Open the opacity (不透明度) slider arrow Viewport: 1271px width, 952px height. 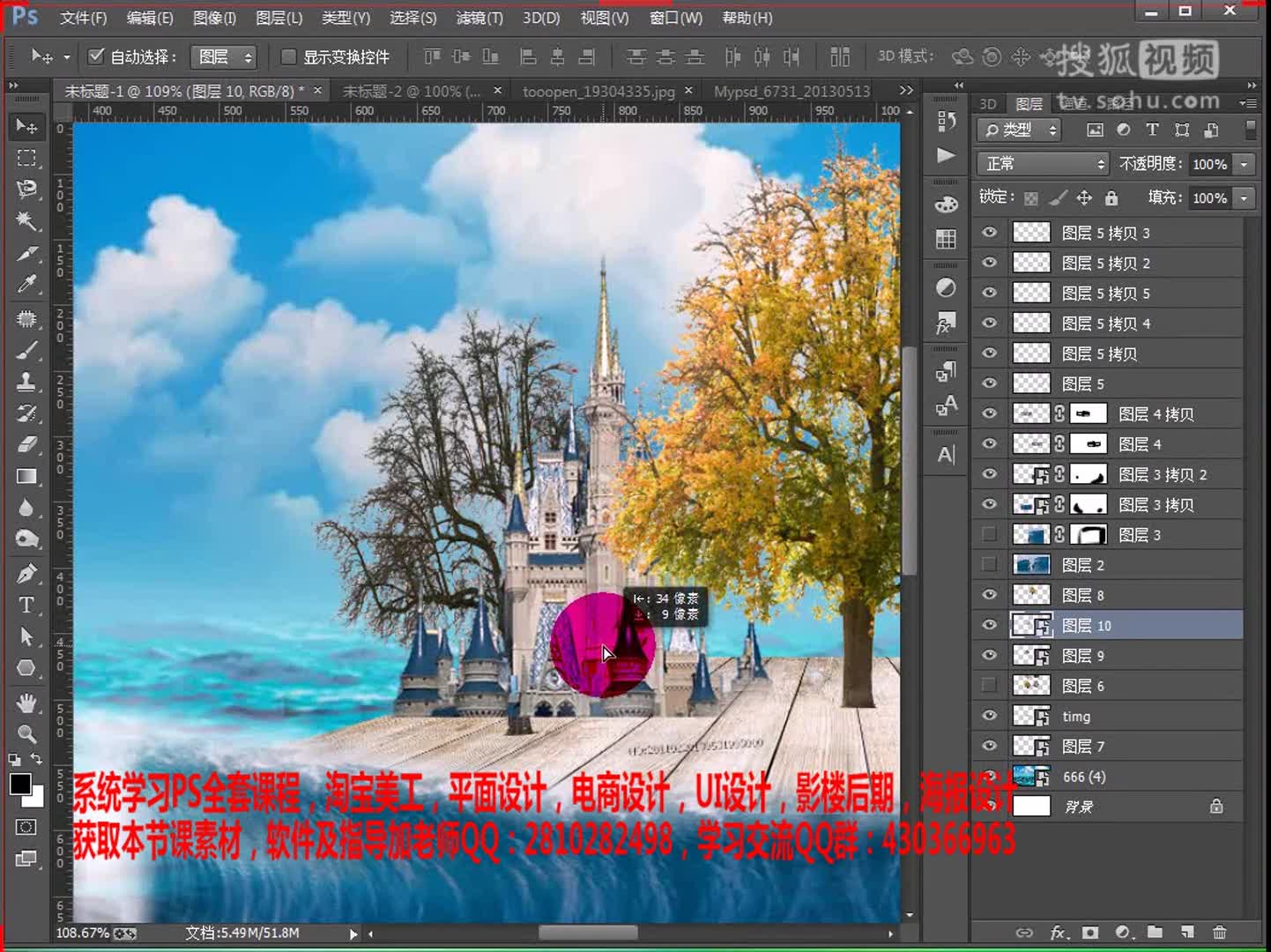[1245, 164]
